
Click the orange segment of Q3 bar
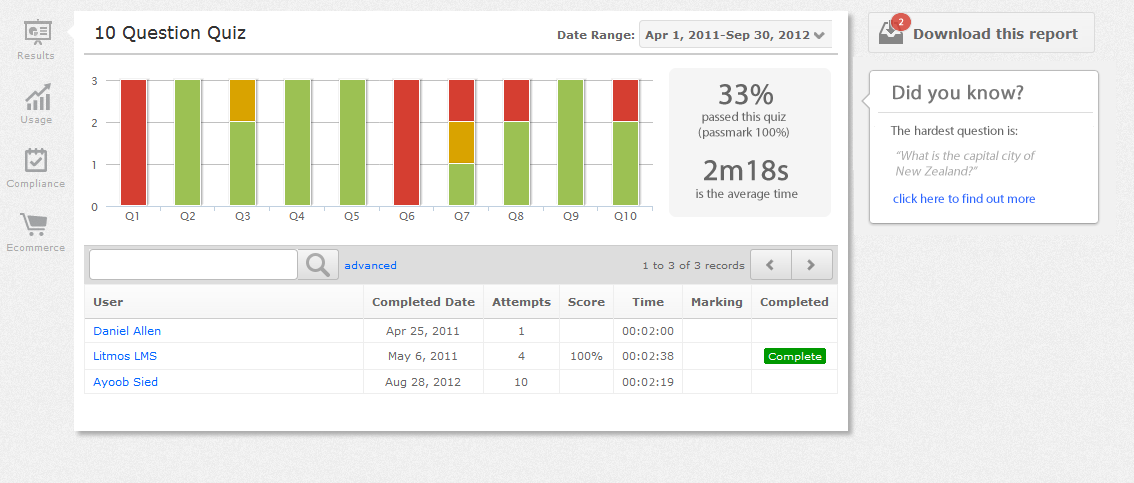coord(243,100)
